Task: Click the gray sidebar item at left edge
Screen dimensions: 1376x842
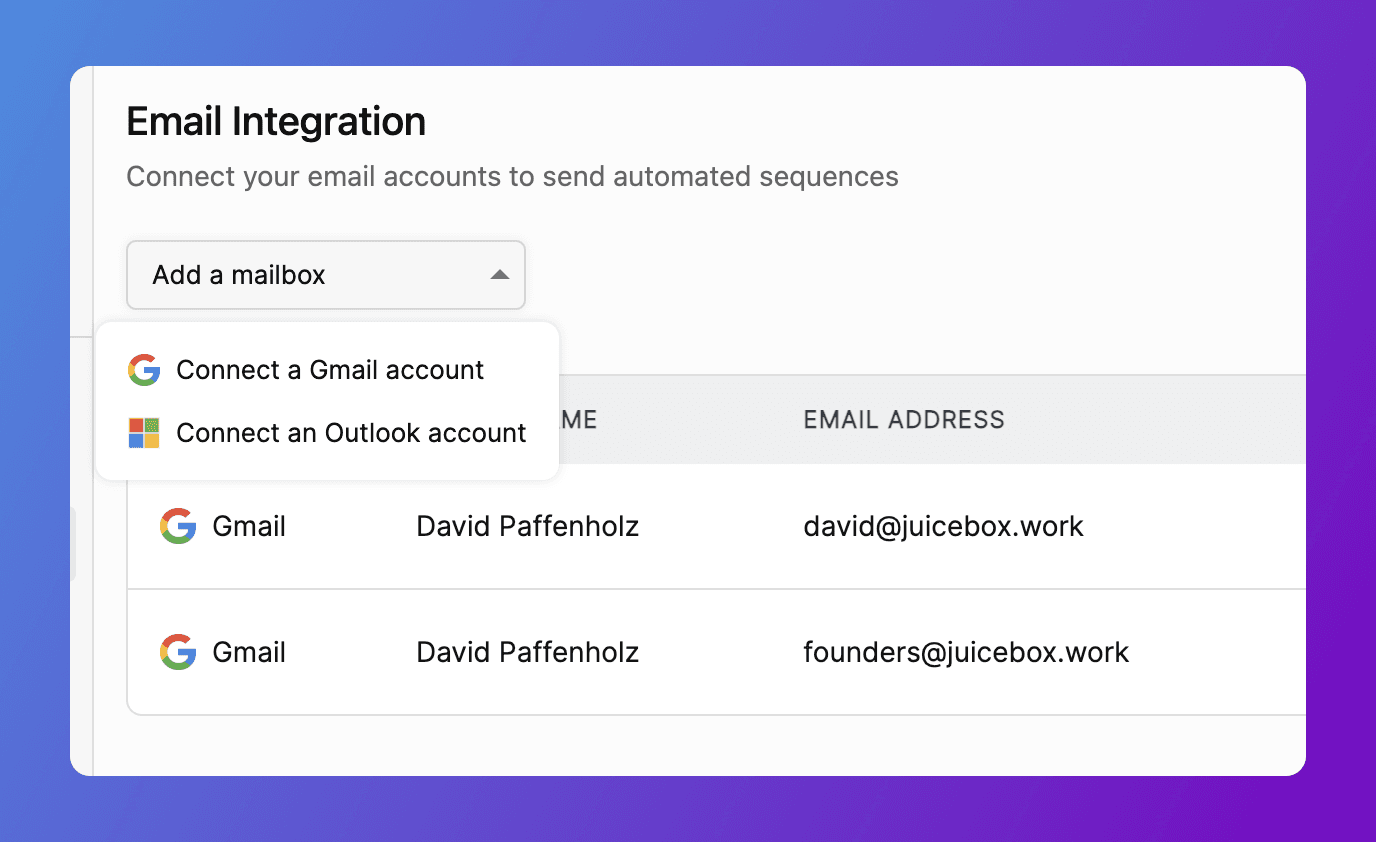Action: [x=73, y=543]
